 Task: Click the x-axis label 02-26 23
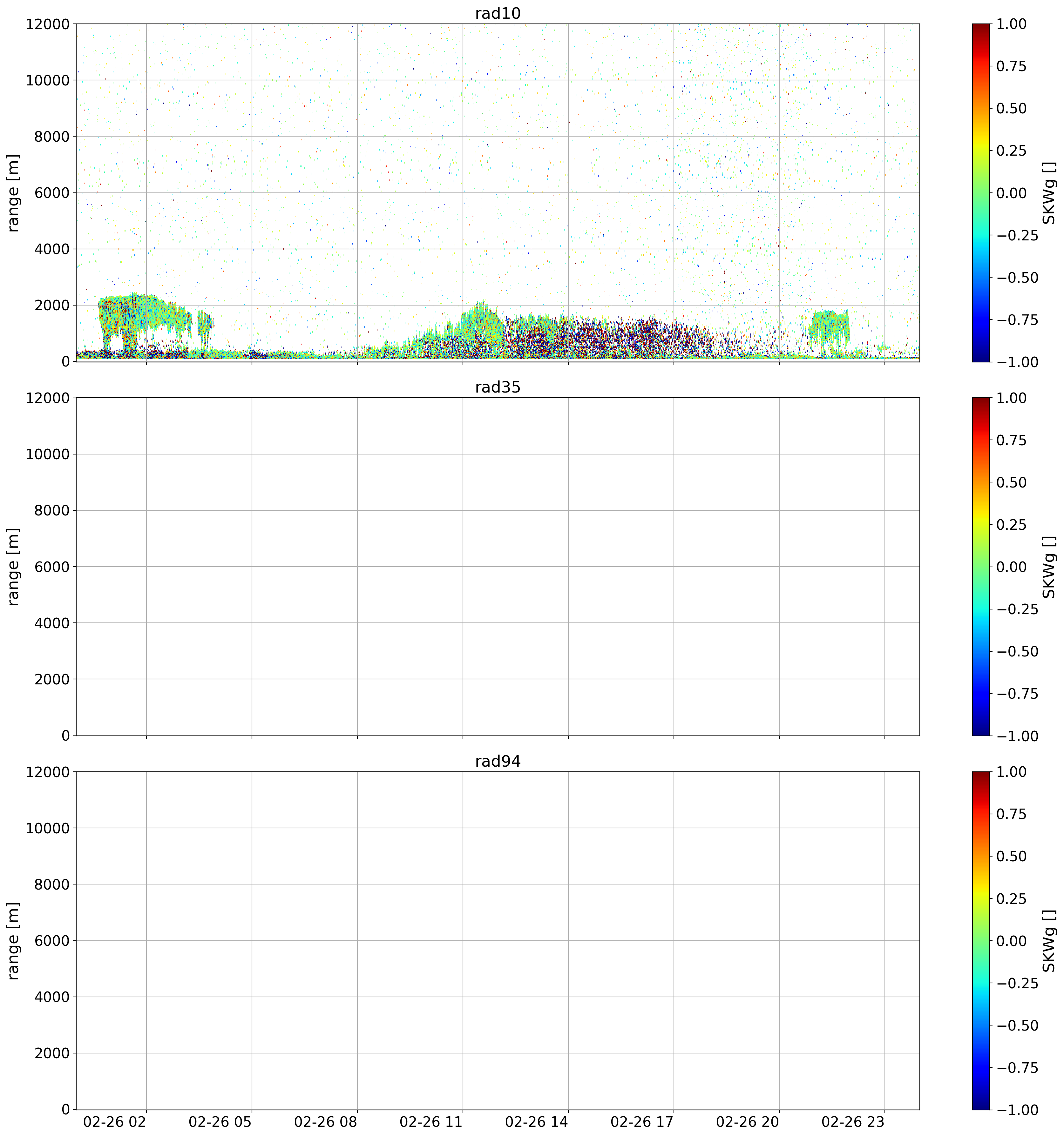click(x=853, y=1122)
